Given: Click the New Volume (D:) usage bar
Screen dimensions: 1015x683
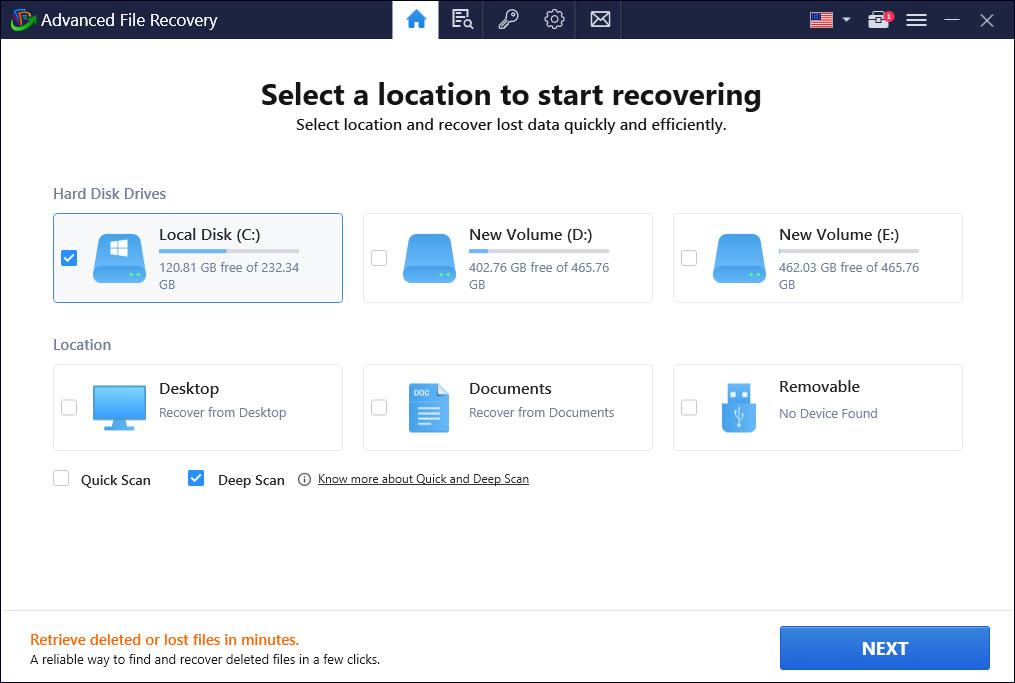Looking at the screenshot, I should tap(538, 251).
